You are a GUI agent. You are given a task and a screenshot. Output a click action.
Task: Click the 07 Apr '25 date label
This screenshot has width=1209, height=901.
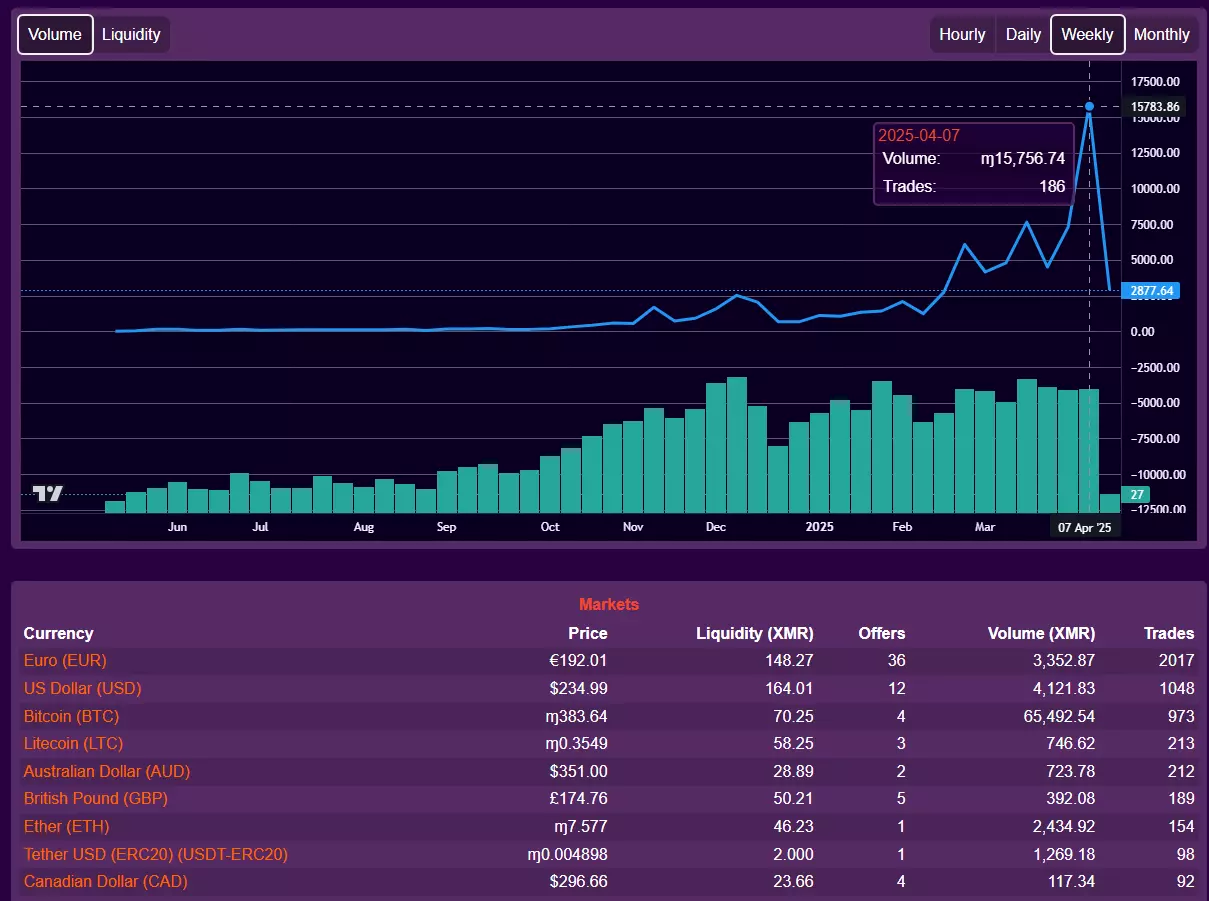pyautogui.click(x=1085, y=526)
